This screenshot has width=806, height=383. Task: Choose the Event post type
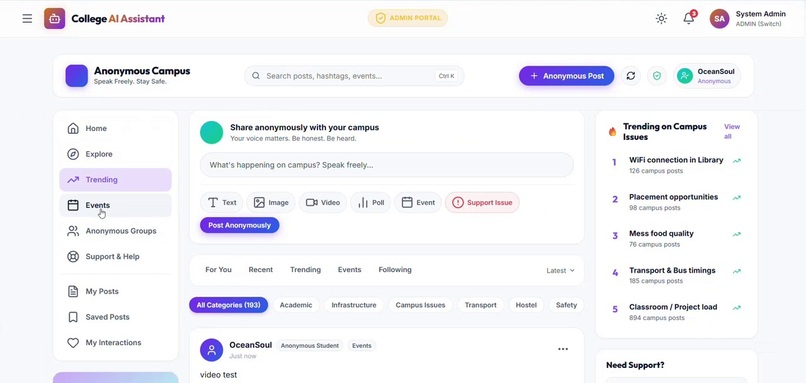click(x=418, y=203)
